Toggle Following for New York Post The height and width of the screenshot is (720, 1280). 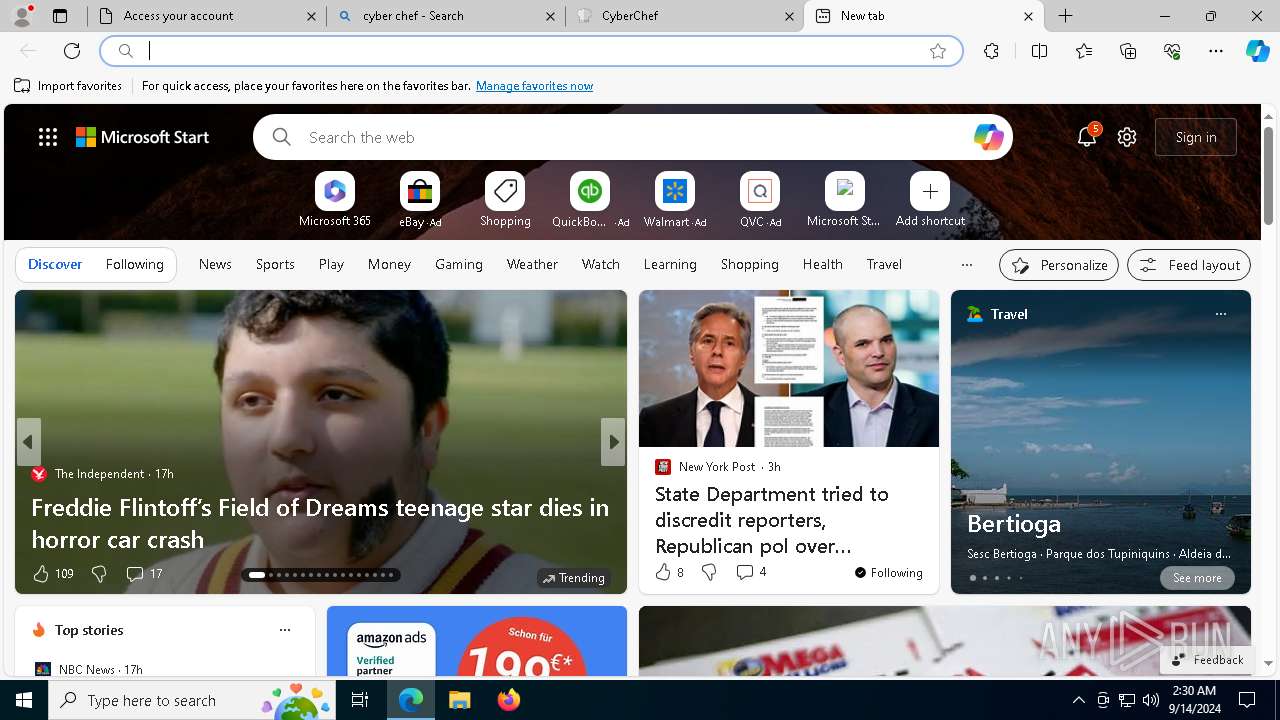pyautogui.click(x=888, y=572)
